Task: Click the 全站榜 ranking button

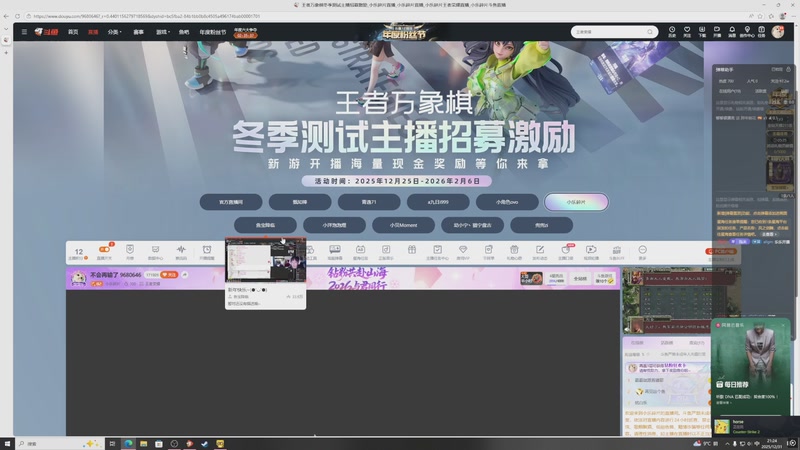Action: 580,279
